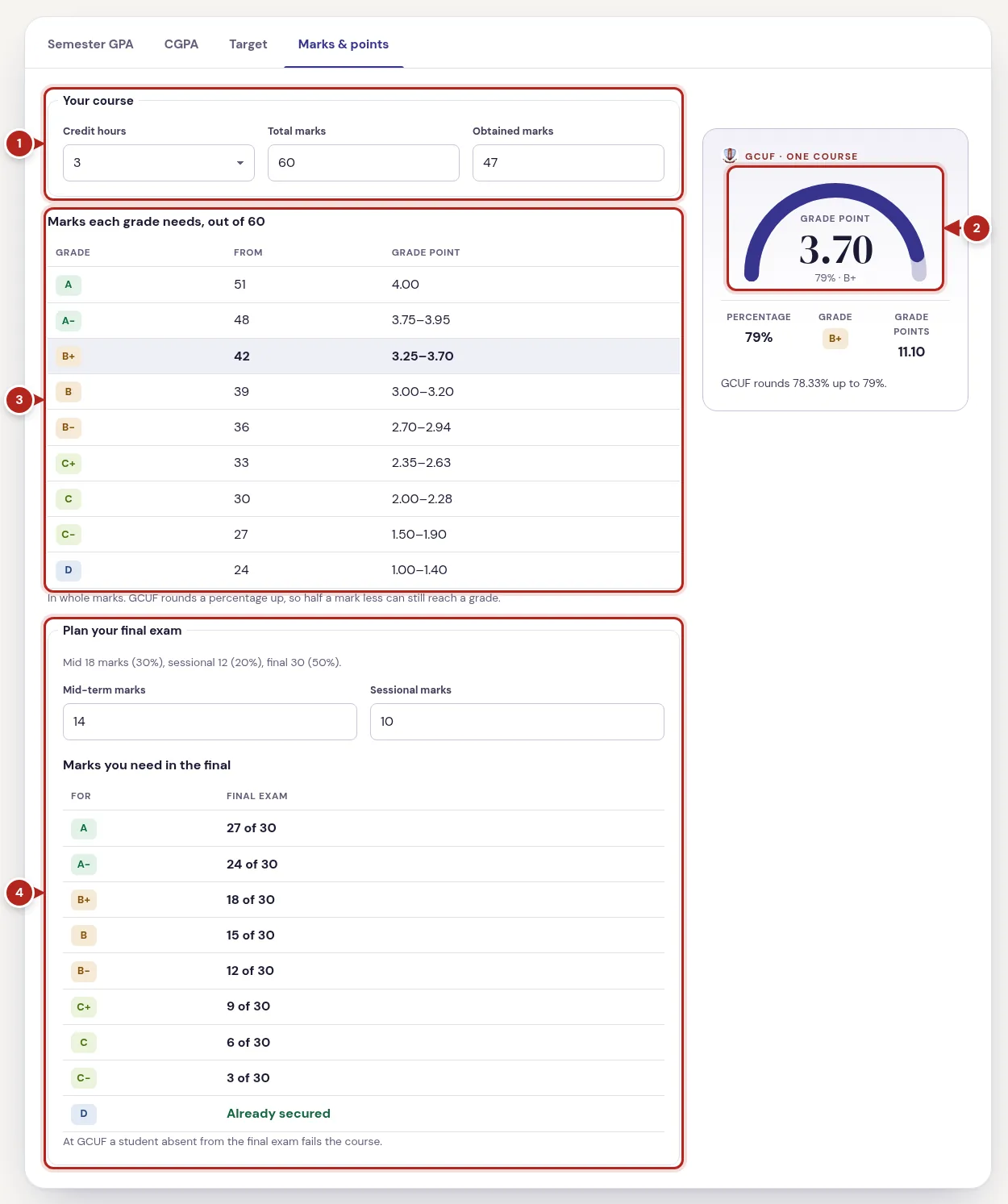Select the '6 of 30' final exam value

(x=248, y=1043)
